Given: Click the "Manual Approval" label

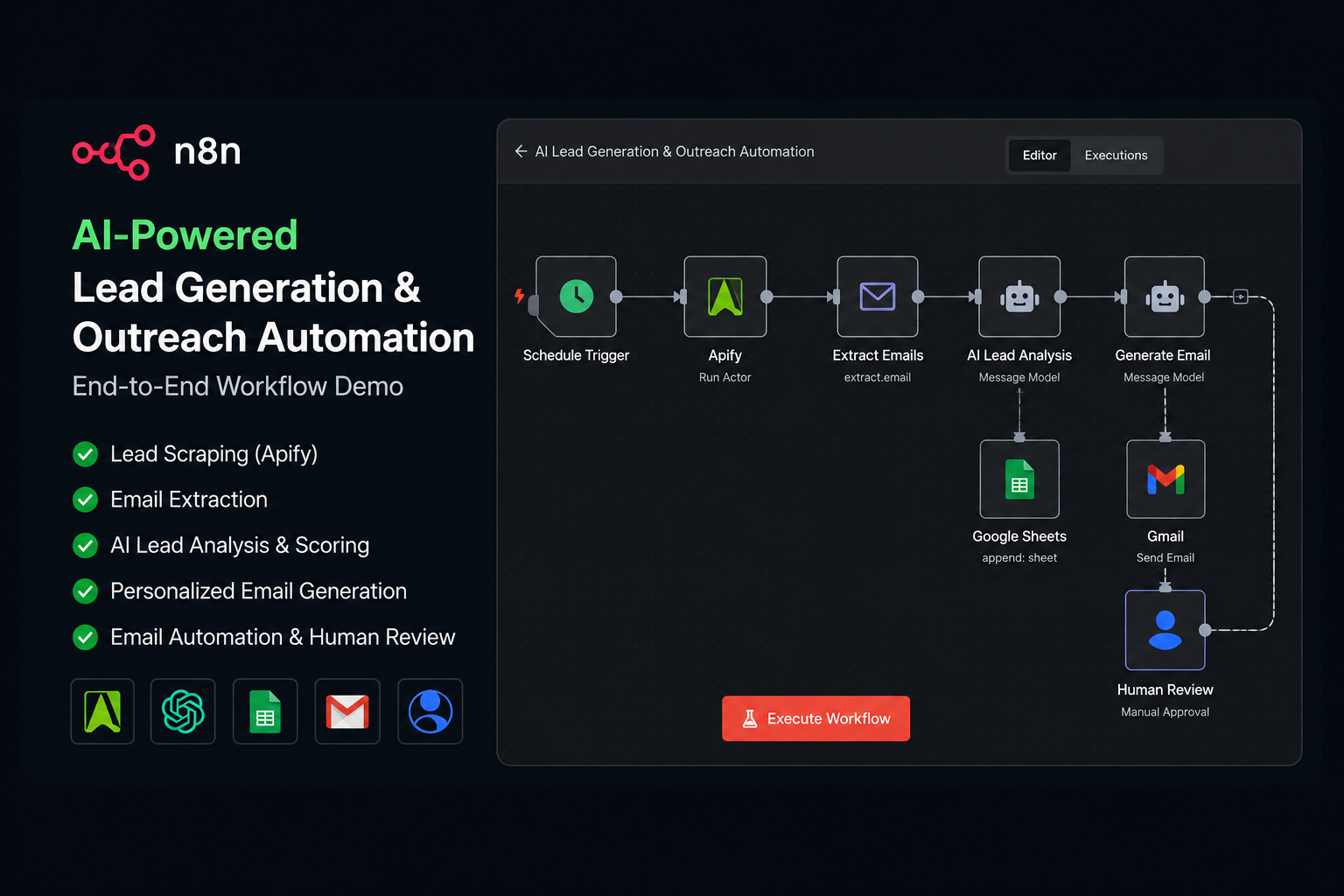Looking at the screenshot, I should click(x=1165, y=712).
